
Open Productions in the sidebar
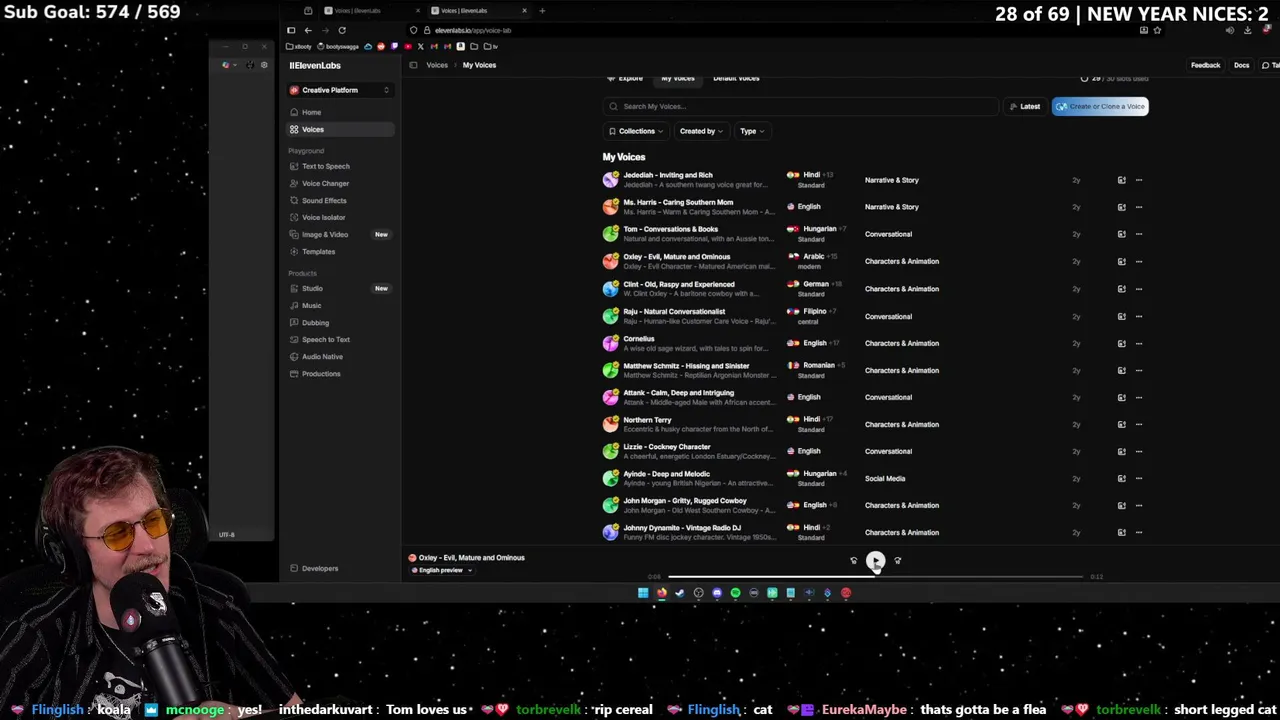coord(321,373)
